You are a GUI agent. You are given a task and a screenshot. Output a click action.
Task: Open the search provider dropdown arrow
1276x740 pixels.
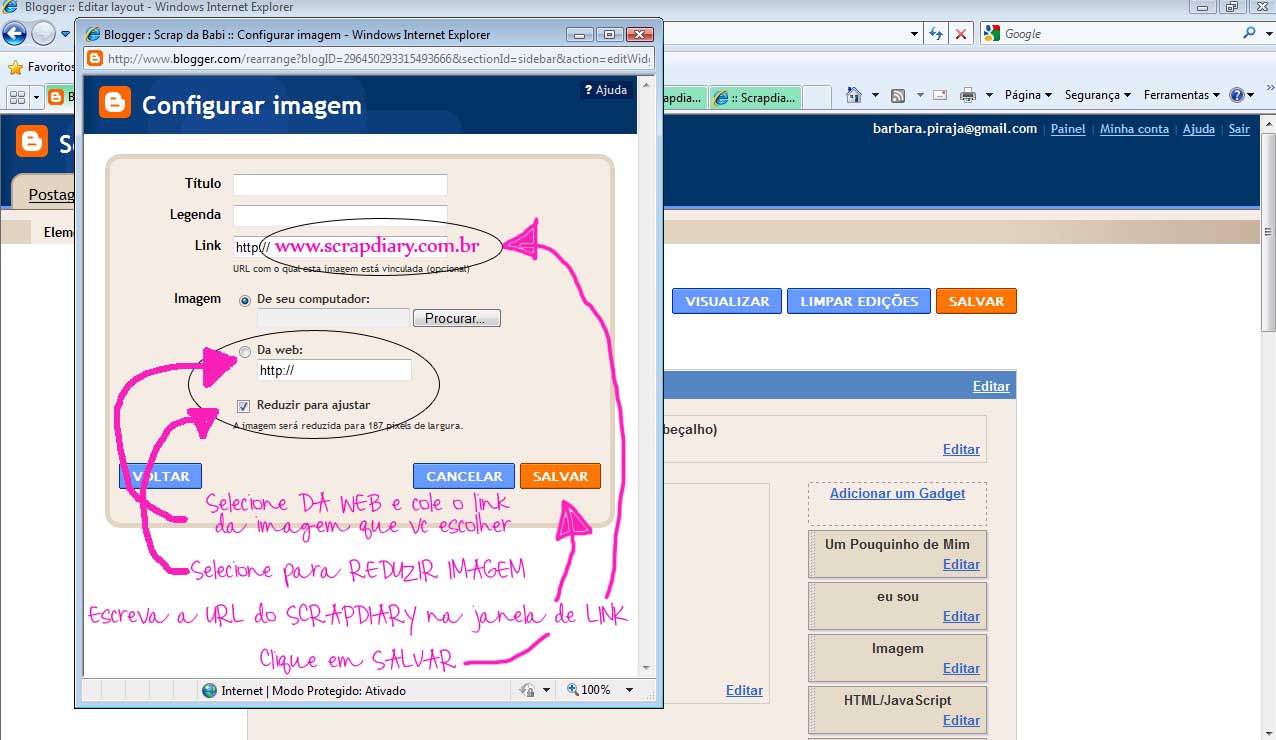pyautogui.click(x=1267, y=33)
